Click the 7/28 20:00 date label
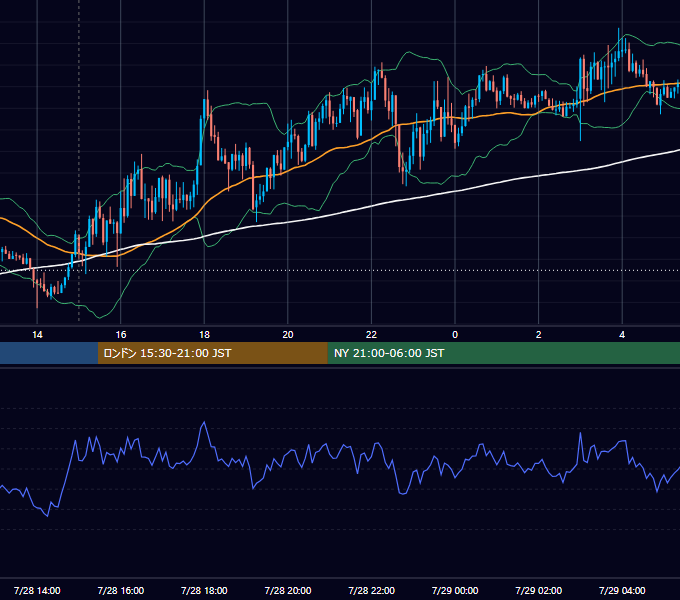 288,590
